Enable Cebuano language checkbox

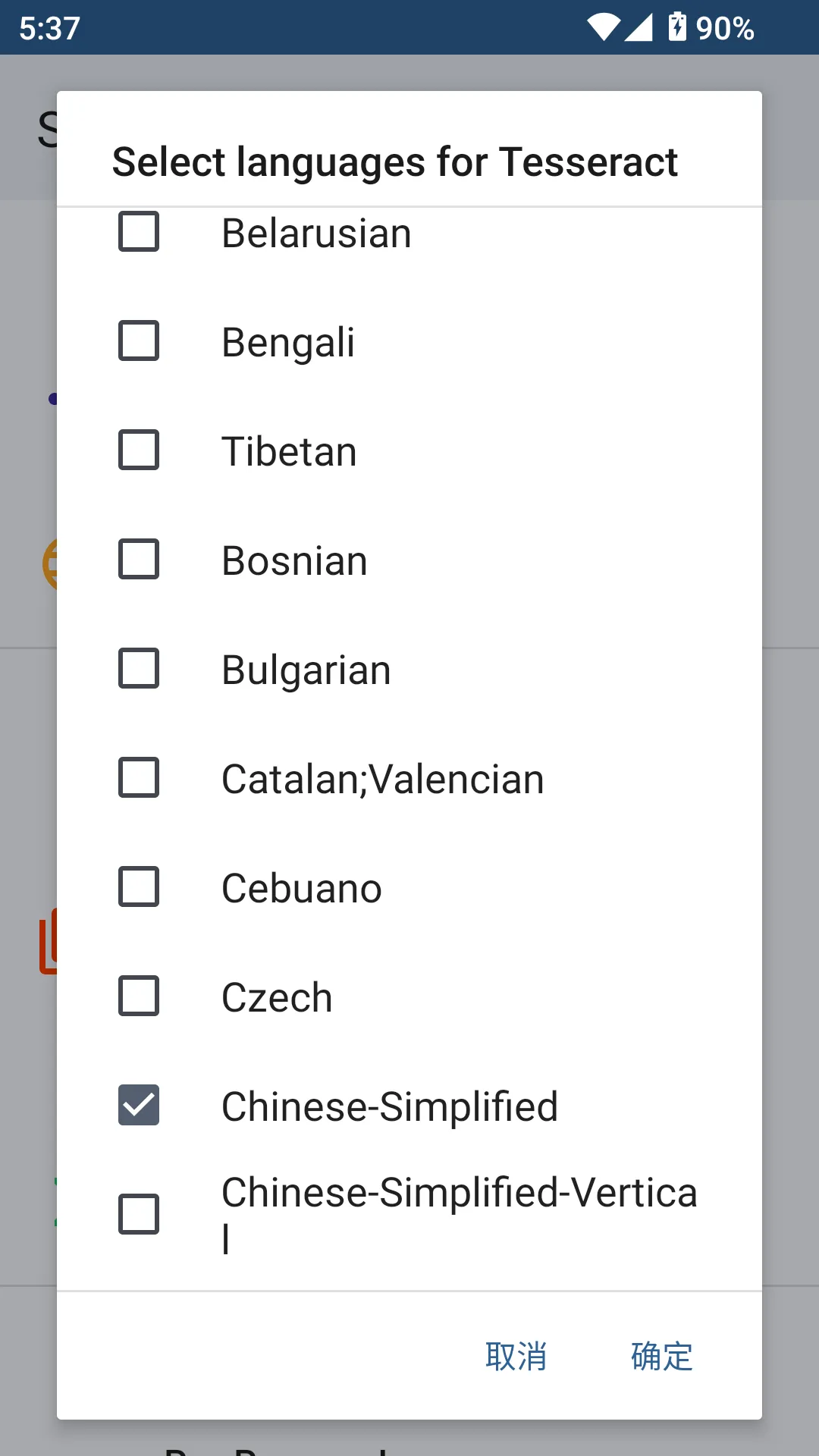click(139, 886)
